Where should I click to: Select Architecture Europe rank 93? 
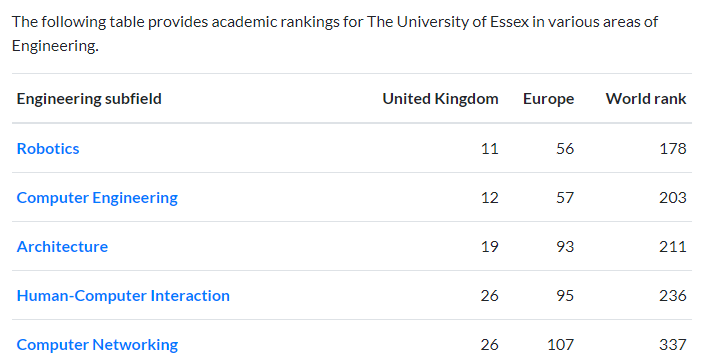click(x=565, y=247)
